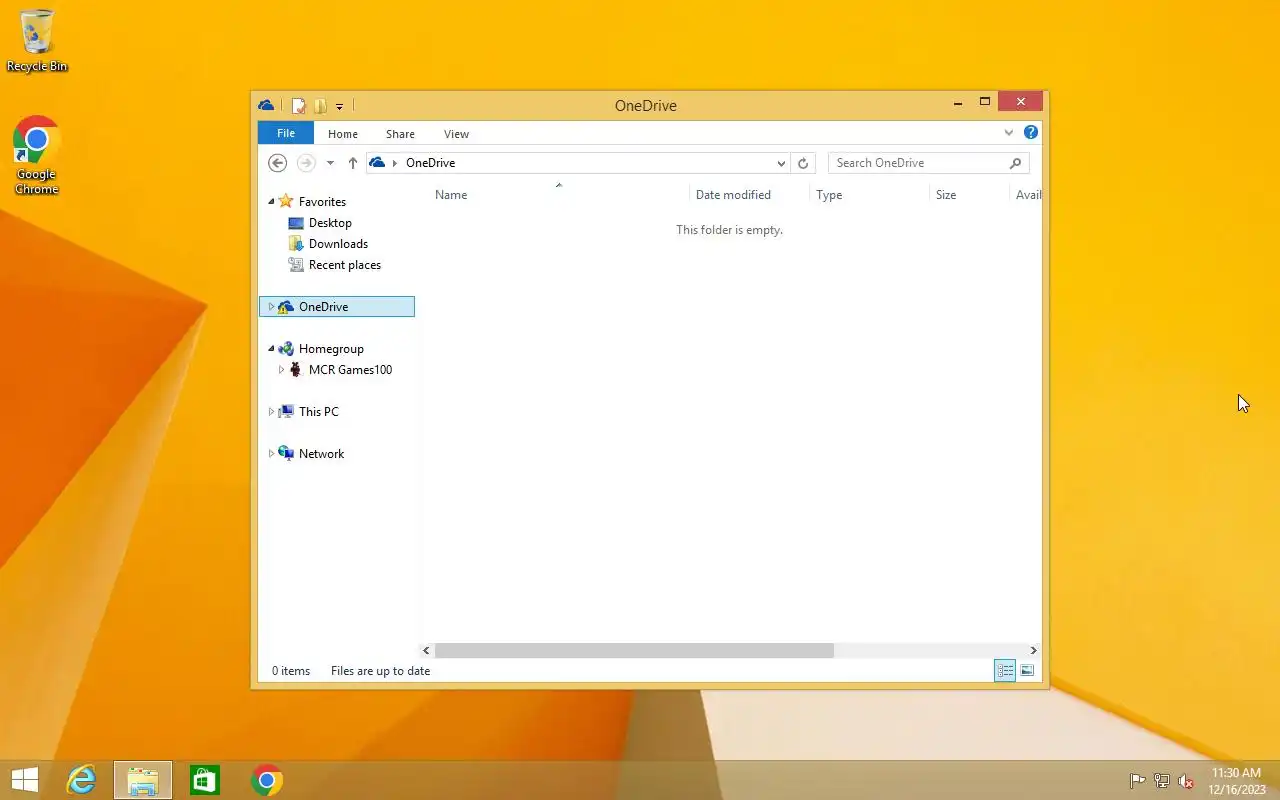Screen dimensions: 1280x800
Task: Click the network tray icon
Action: 1162,781
